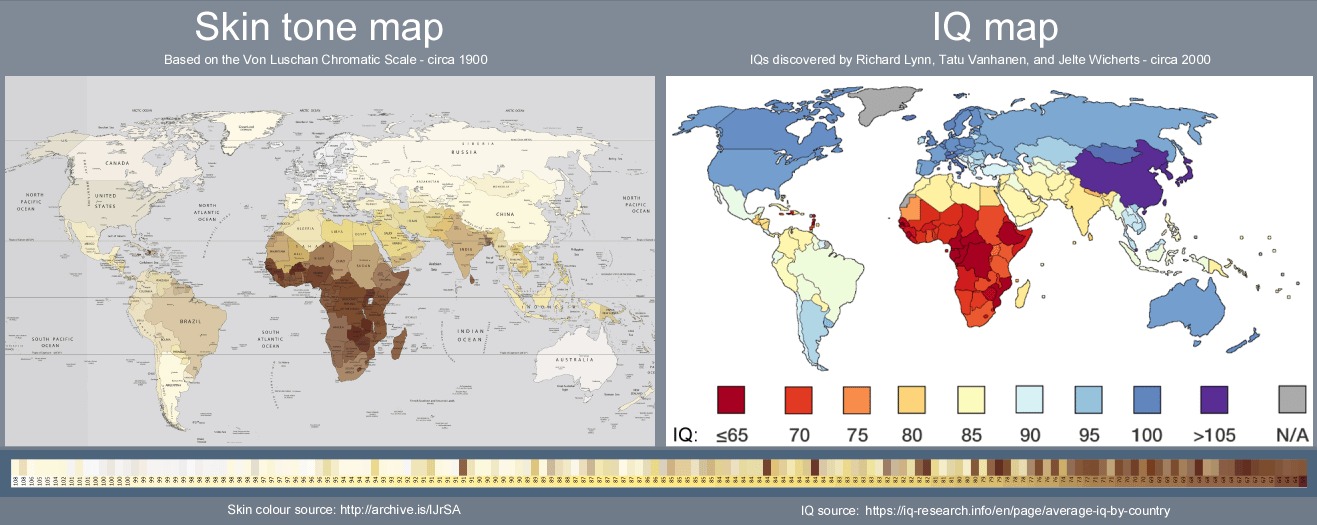Select the red 70 legend swatch
1317x525 pixels.
[798, 399]
